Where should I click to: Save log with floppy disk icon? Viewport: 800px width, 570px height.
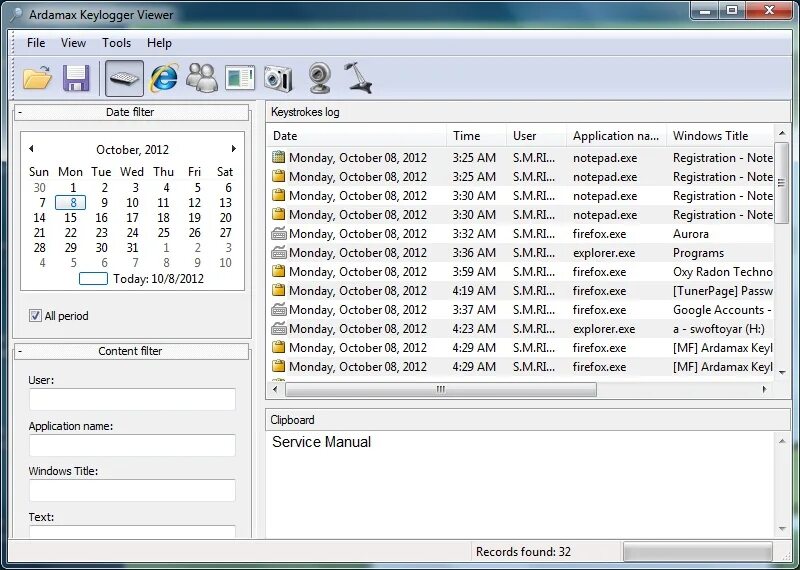(x=76, y=79)
